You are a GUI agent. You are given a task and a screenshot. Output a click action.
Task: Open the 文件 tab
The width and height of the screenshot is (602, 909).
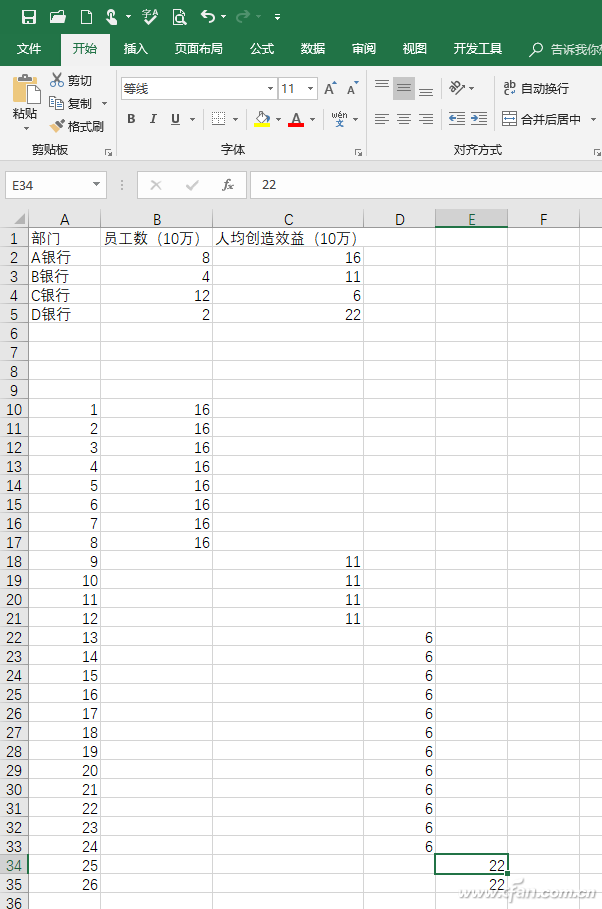(28, 49)
